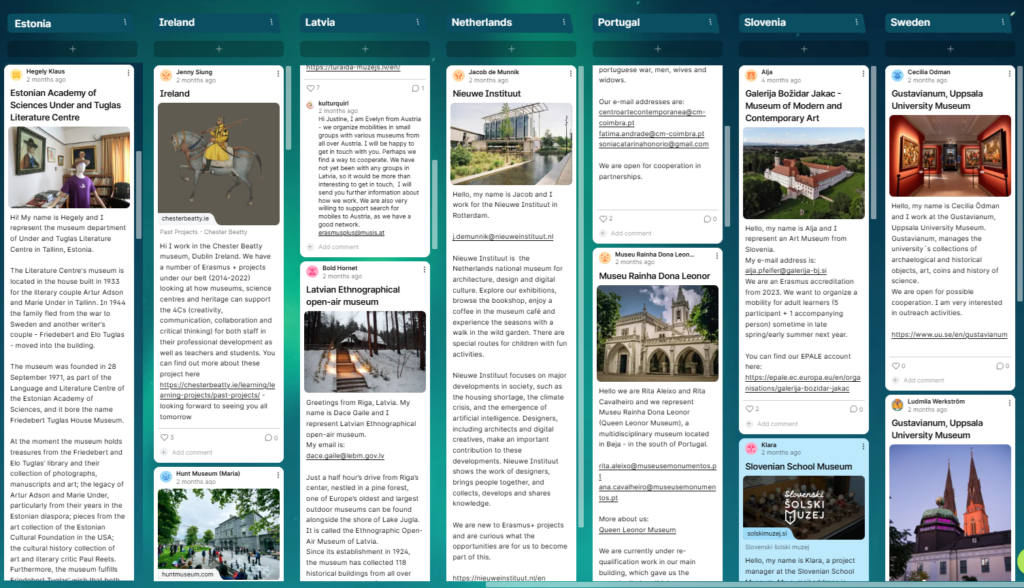This screenshot has height=588, width=1024.
Task: Open the Queen Leonor Museum link
Action: point(637,530)
